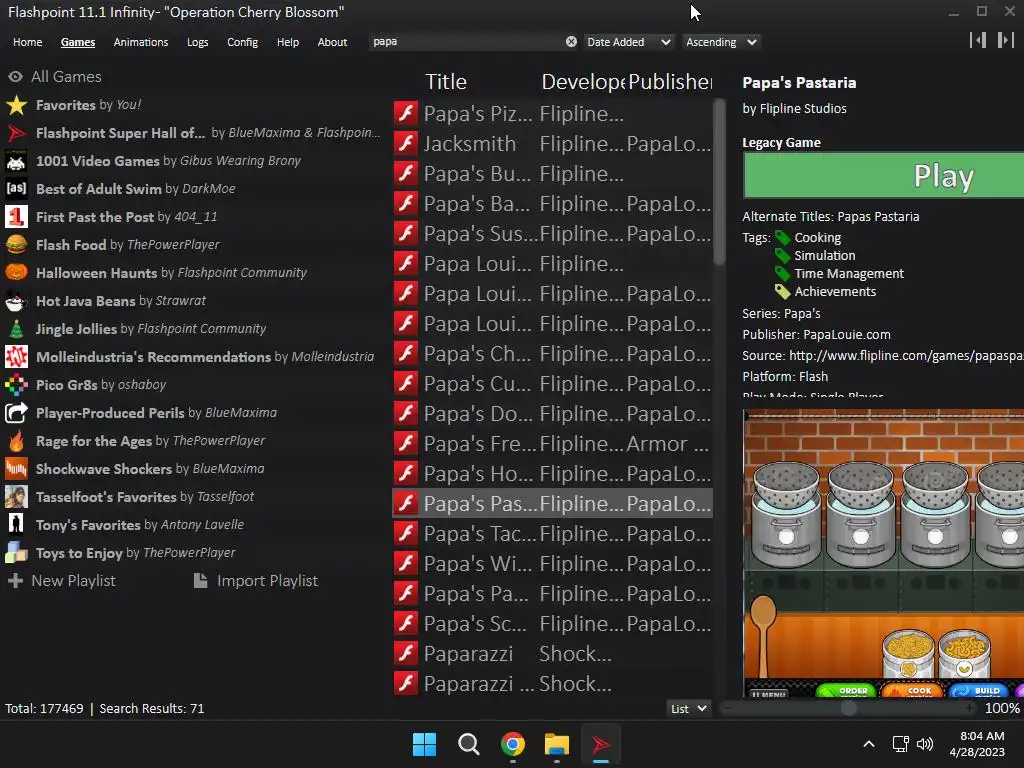Follow the flipline.com source link
The height and width of the screenshot is (768, 1024).
coord(906,355)
